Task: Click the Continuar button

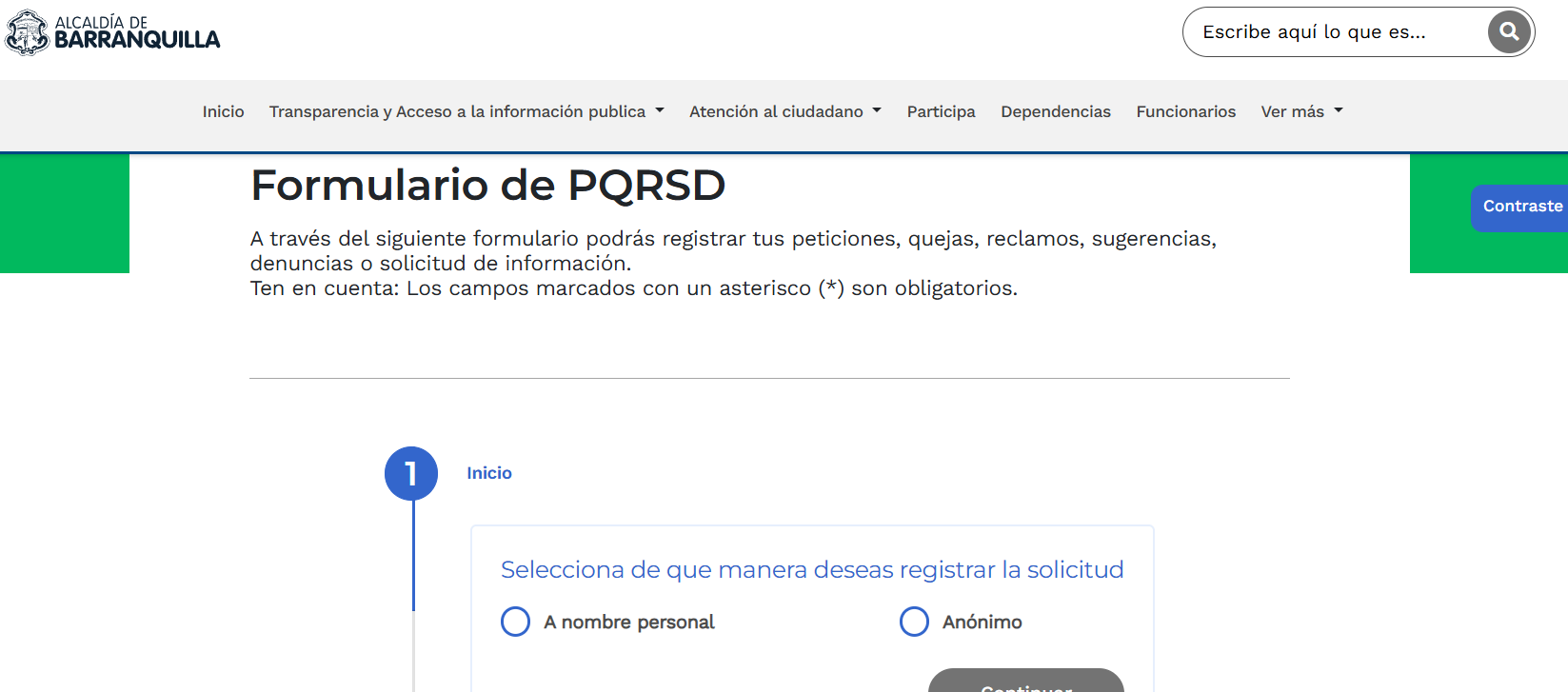Action: [x=1026, y=682]
